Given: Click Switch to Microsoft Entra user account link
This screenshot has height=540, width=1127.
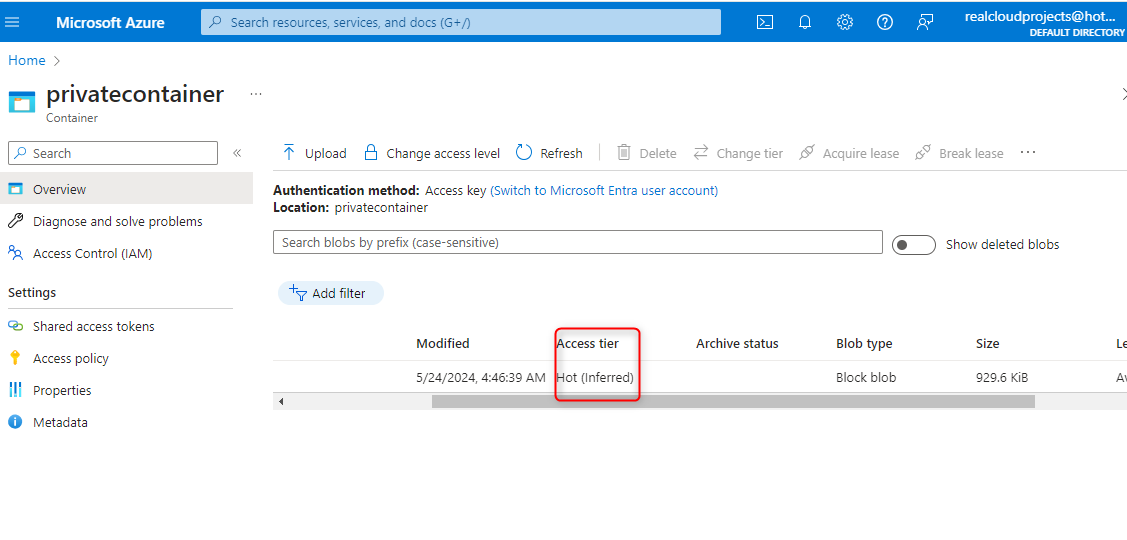Looking at the screenshot, I should 604,191.
